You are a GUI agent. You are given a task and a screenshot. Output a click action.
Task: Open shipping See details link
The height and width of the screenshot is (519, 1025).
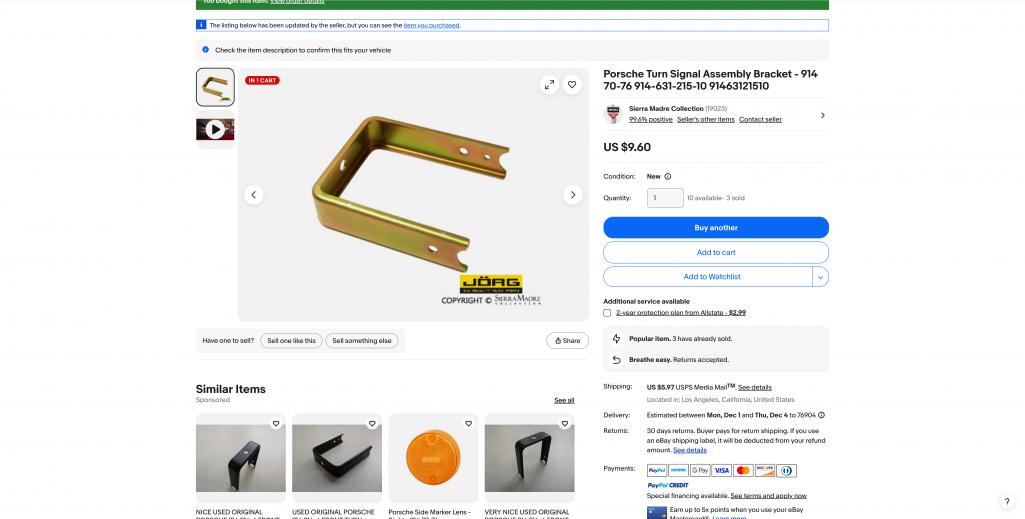(x=754, y=388)
